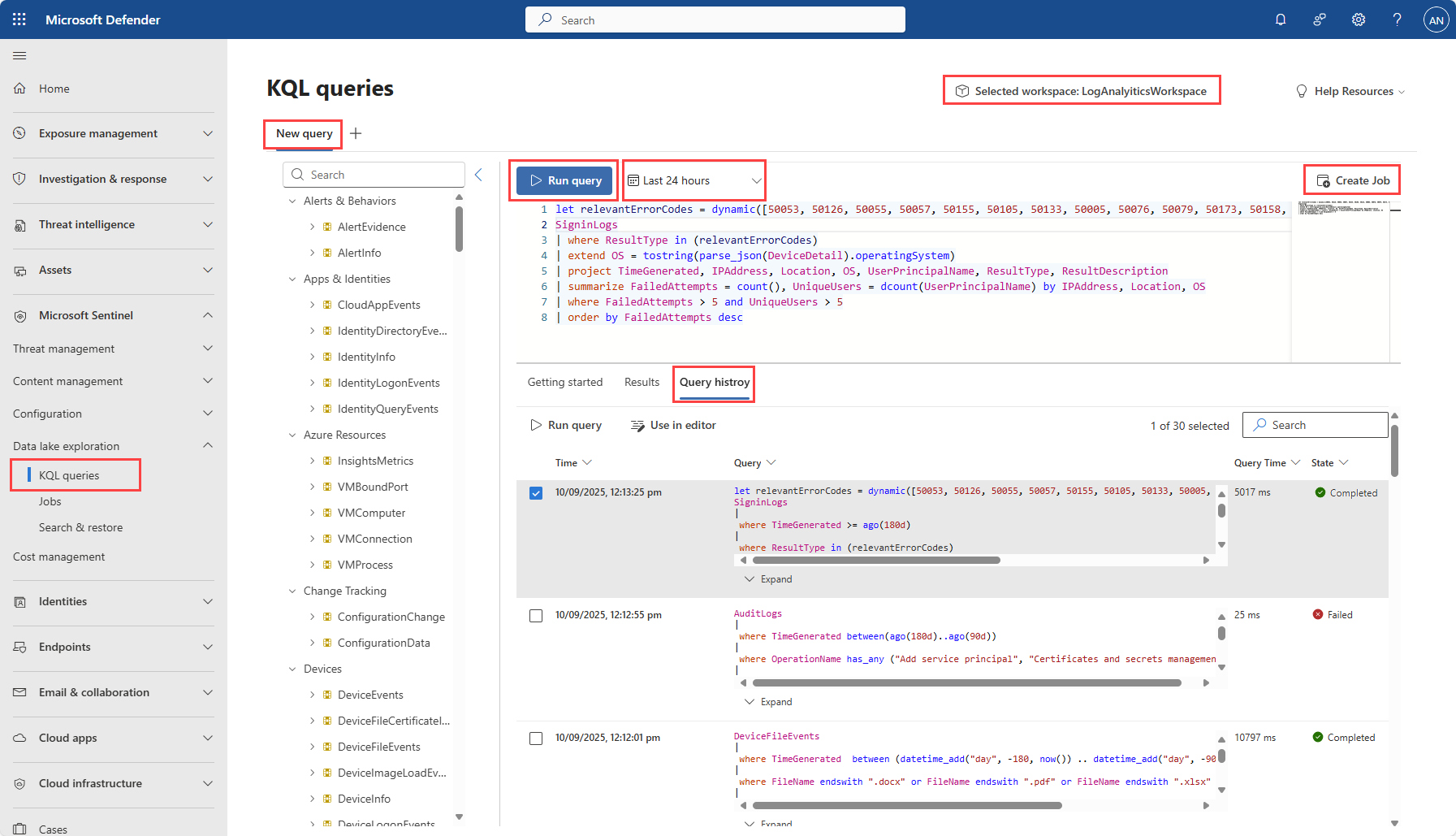This screenshot has height=836, width=1456.
Task: Open the Getting started tab
Action: pyautogui.click(x=565, y=382)
